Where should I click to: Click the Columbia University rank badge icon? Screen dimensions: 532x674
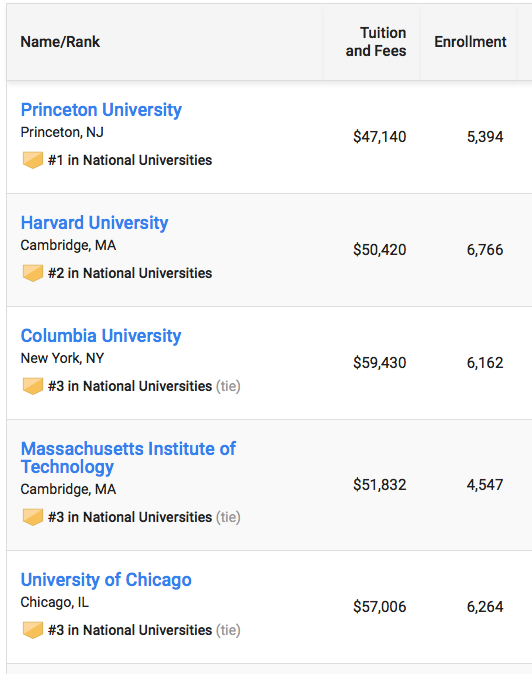click(33, 386)
